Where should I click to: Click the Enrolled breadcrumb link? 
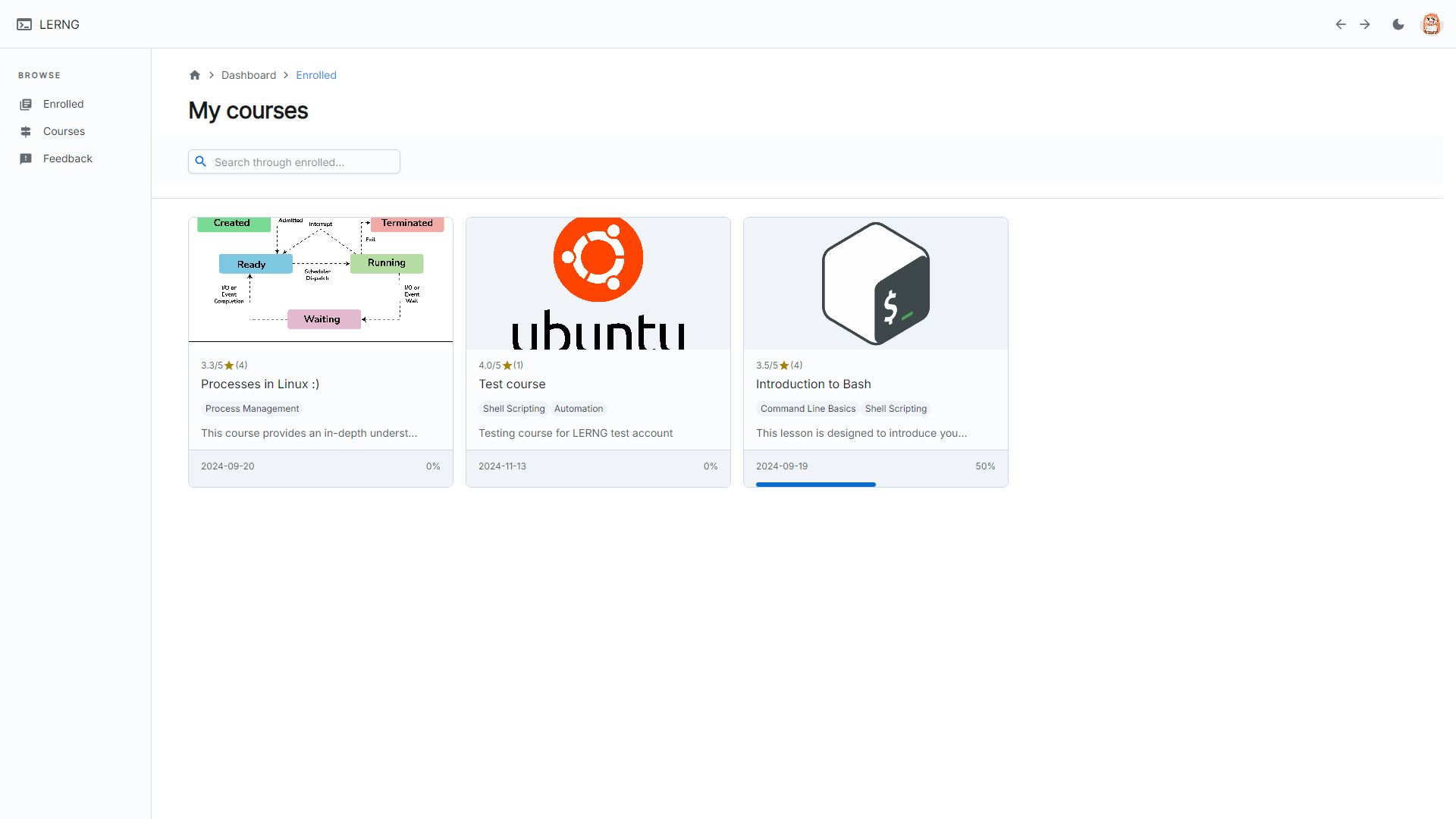click(316, 75)
